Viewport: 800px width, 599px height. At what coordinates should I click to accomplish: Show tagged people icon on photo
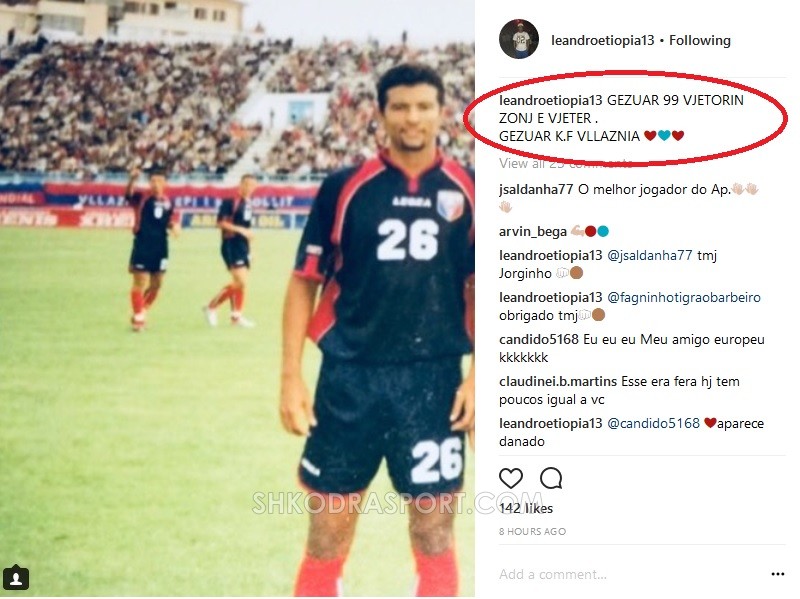pos(16,579)
